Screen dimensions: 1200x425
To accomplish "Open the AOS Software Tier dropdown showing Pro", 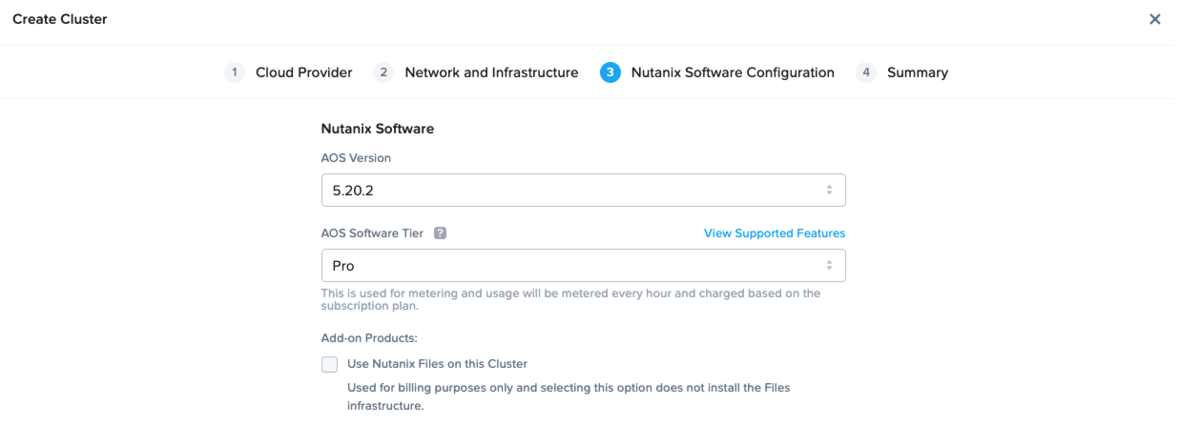I will [x=583, y=266].
